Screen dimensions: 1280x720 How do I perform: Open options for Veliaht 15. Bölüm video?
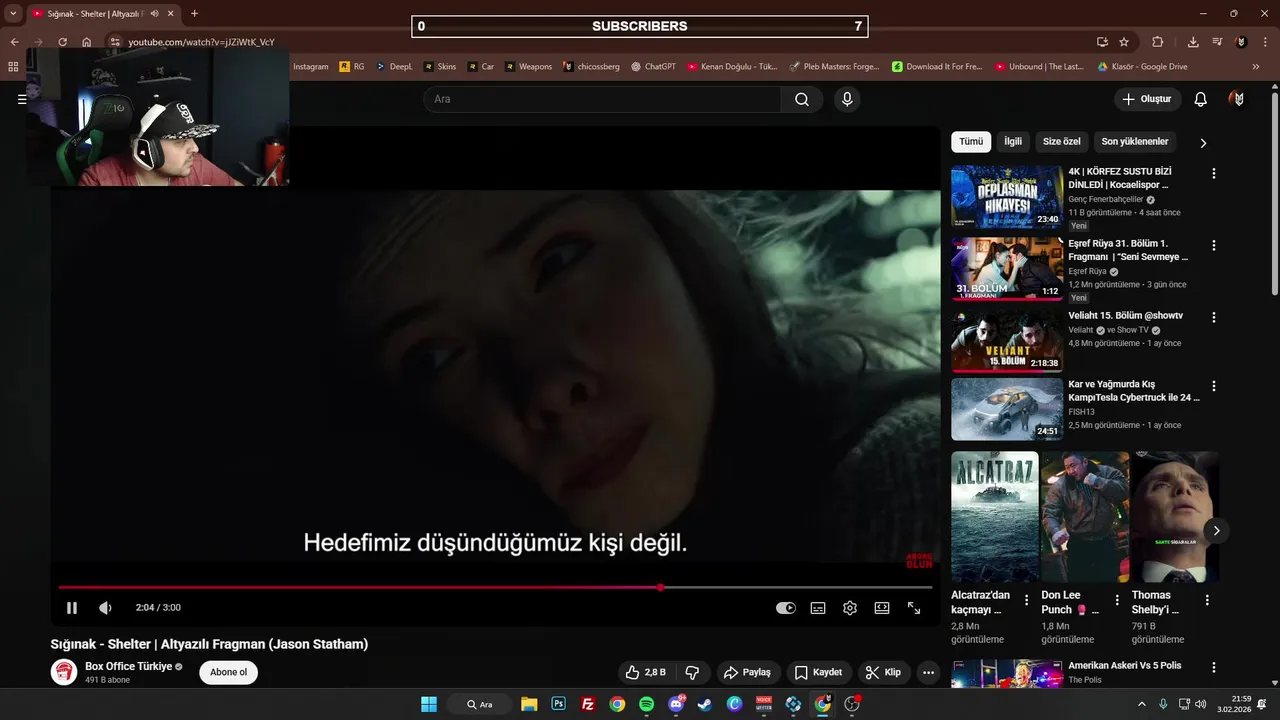[1214, 317]
